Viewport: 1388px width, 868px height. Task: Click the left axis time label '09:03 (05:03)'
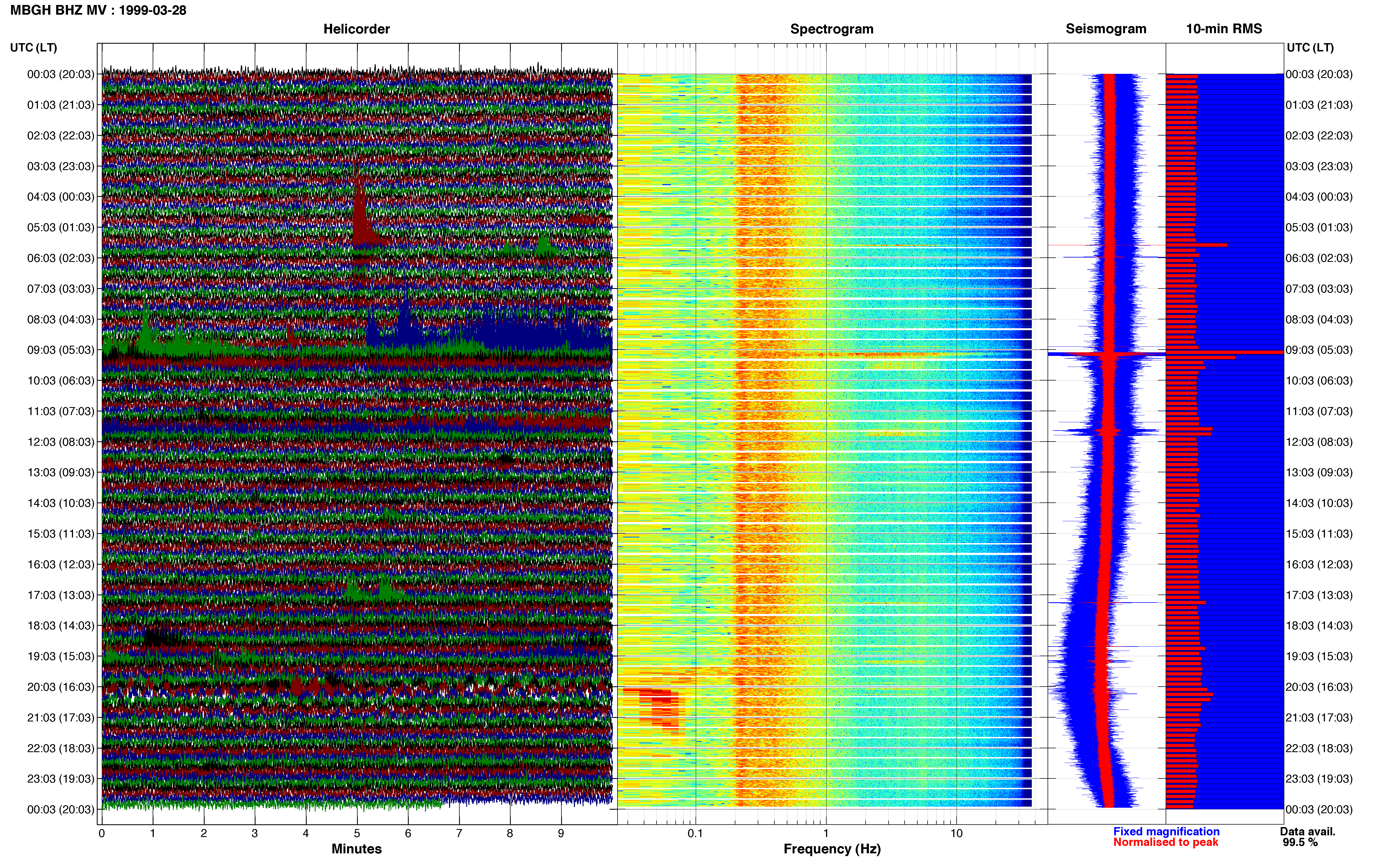pyautogui.click(x=61, y=350)
